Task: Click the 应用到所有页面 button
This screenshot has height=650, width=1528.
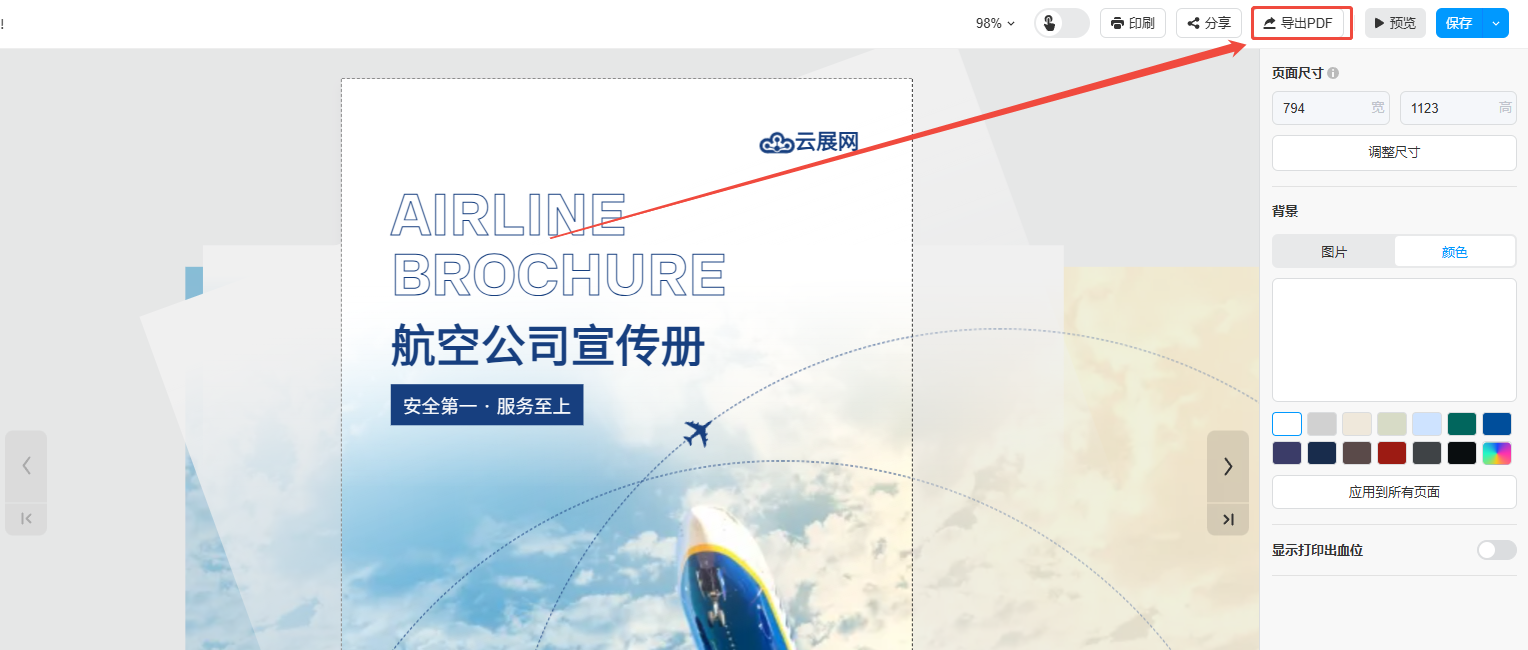Action: [x=1394, y=492]
